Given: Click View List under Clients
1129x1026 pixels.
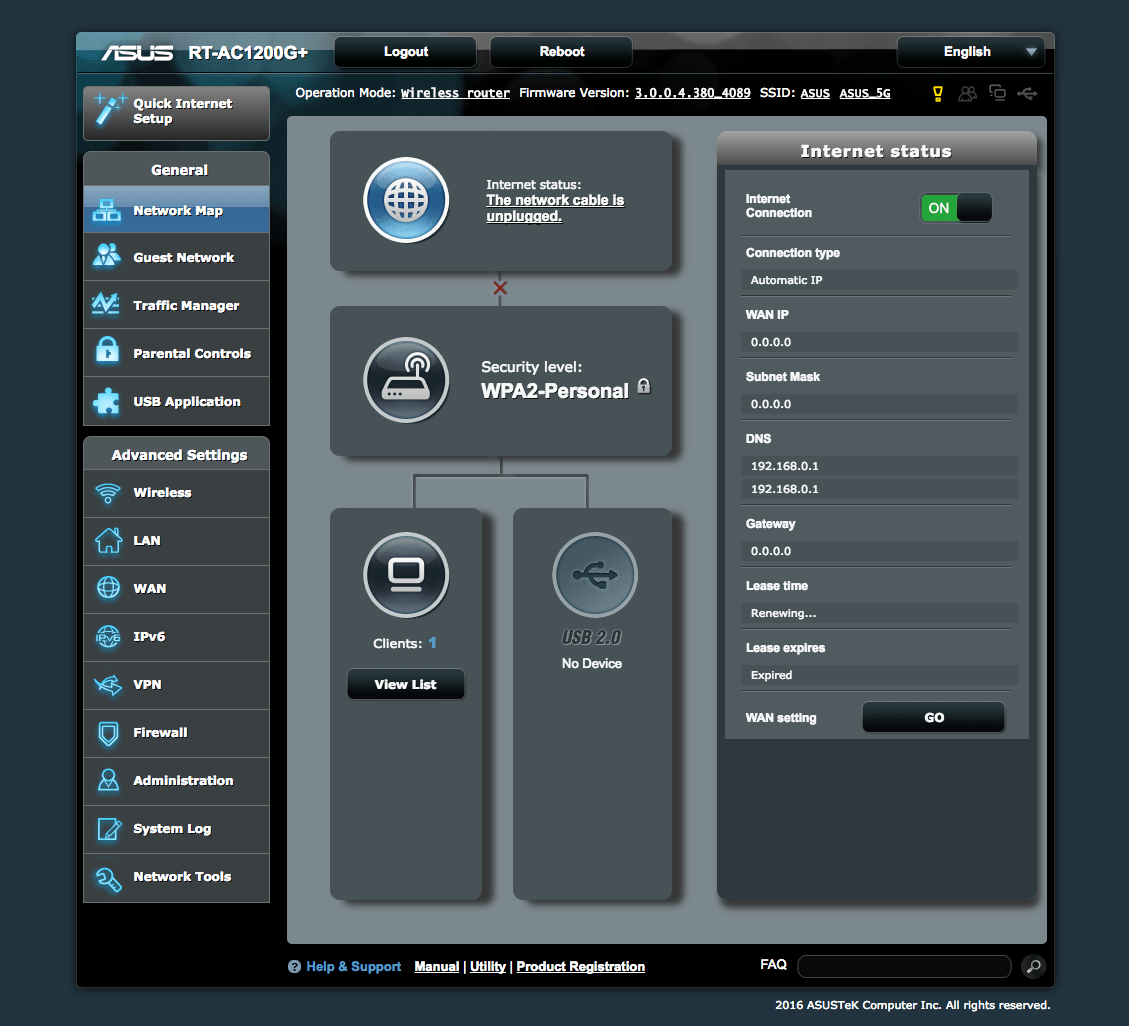Looking at the screenshot, I should coord(405,684).
